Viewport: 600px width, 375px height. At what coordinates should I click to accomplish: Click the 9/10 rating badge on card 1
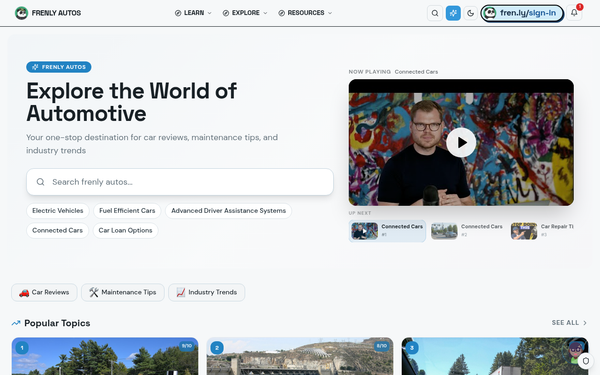tap(187, 346)
